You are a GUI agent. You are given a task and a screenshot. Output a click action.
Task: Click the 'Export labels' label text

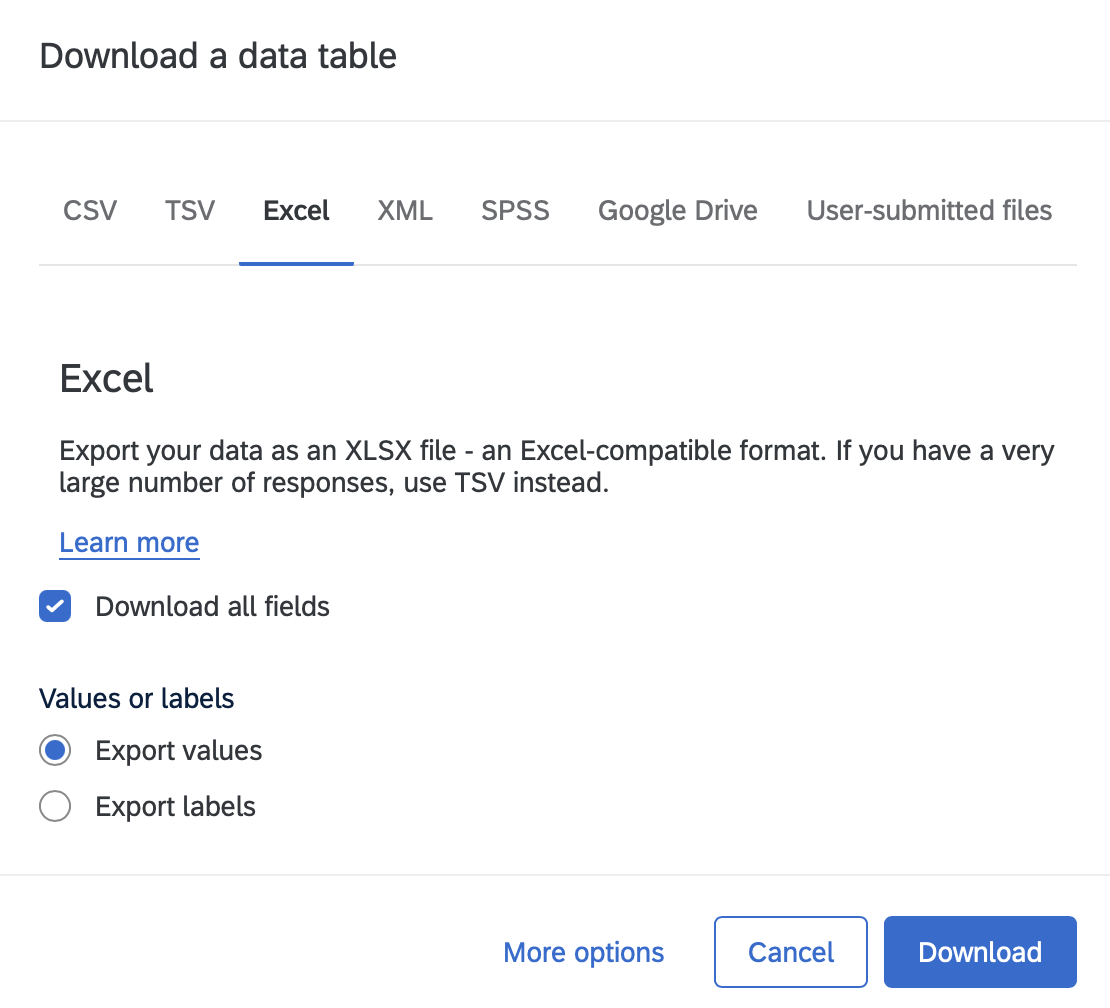(176, 806)
